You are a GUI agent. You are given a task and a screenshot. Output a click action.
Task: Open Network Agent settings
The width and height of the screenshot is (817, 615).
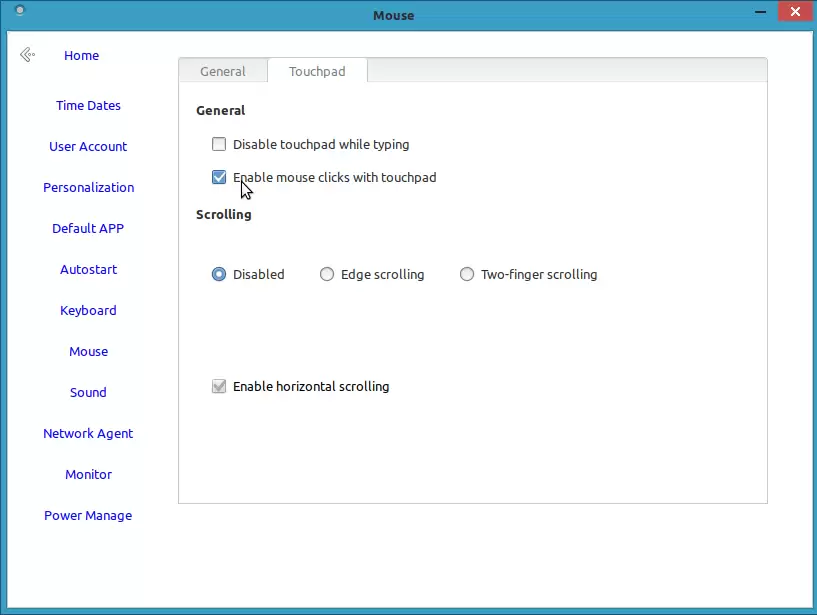pos(88,434)
